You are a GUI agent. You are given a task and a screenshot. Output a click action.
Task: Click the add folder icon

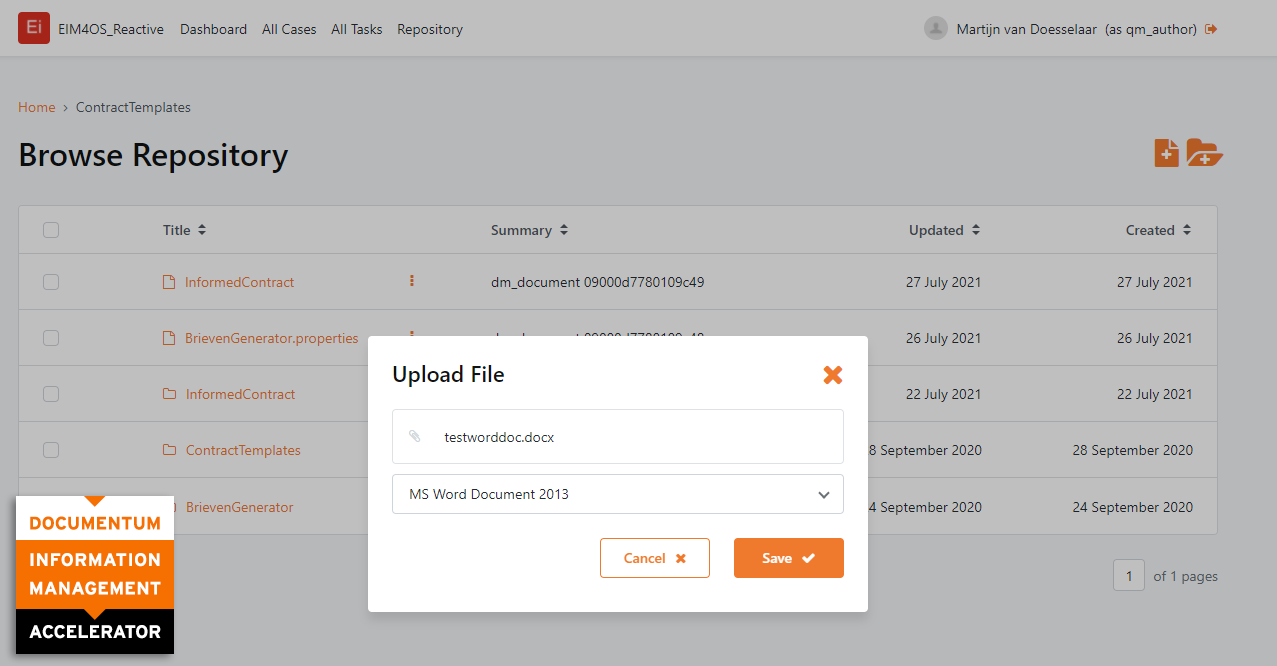[x=1204, y=153]
